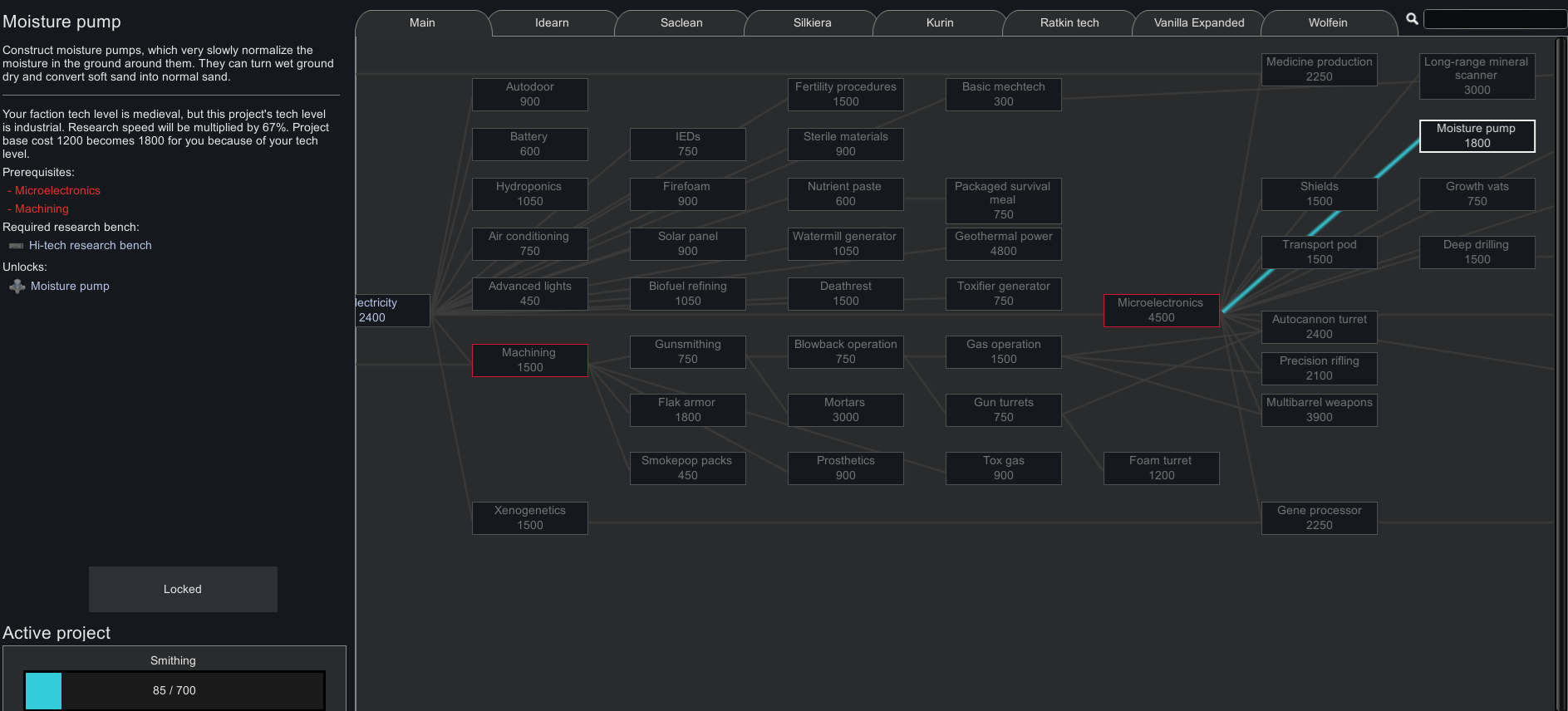This screenshot has width=1568, height=711.
Task: Choose the Gene processor project
Action: 1320,518
